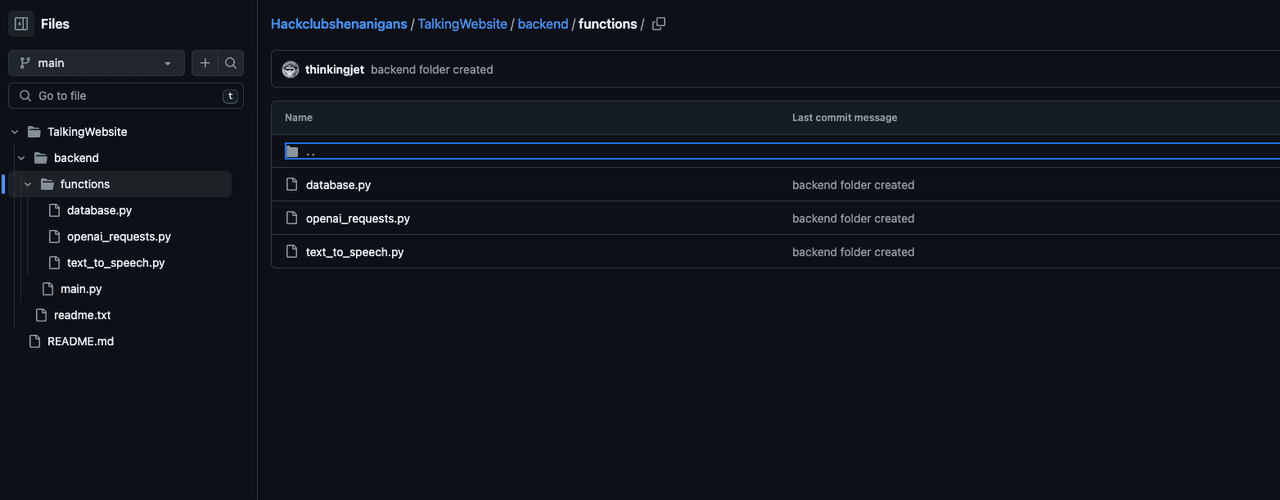Collapse the file tree side panel icon
Screen dimensions: 1280x500
pos(21,24)
